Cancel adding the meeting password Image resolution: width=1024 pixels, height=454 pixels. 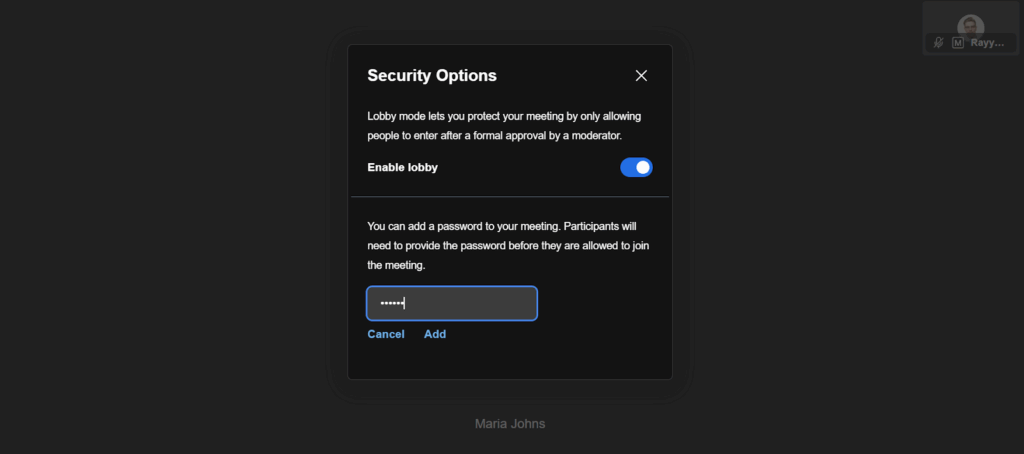386,334
